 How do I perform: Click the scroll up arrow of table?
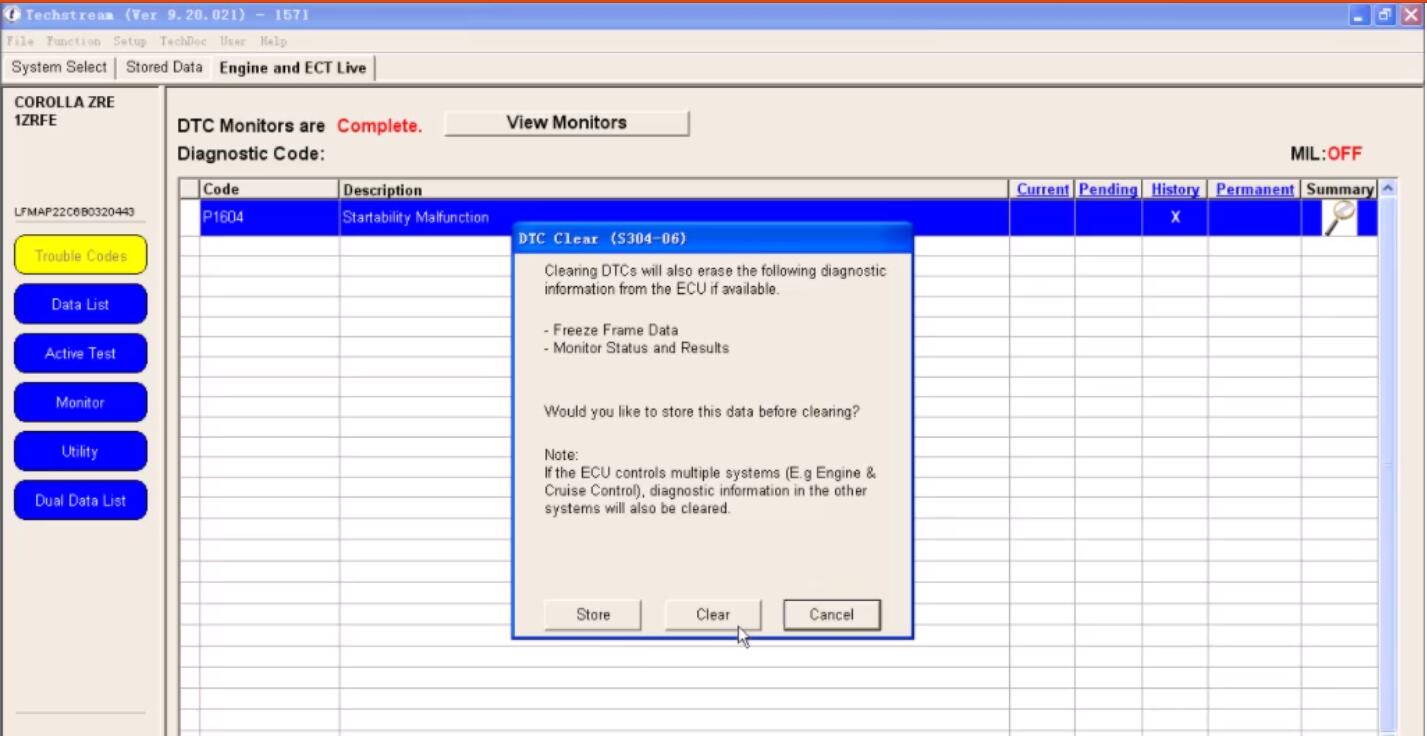1386,189
